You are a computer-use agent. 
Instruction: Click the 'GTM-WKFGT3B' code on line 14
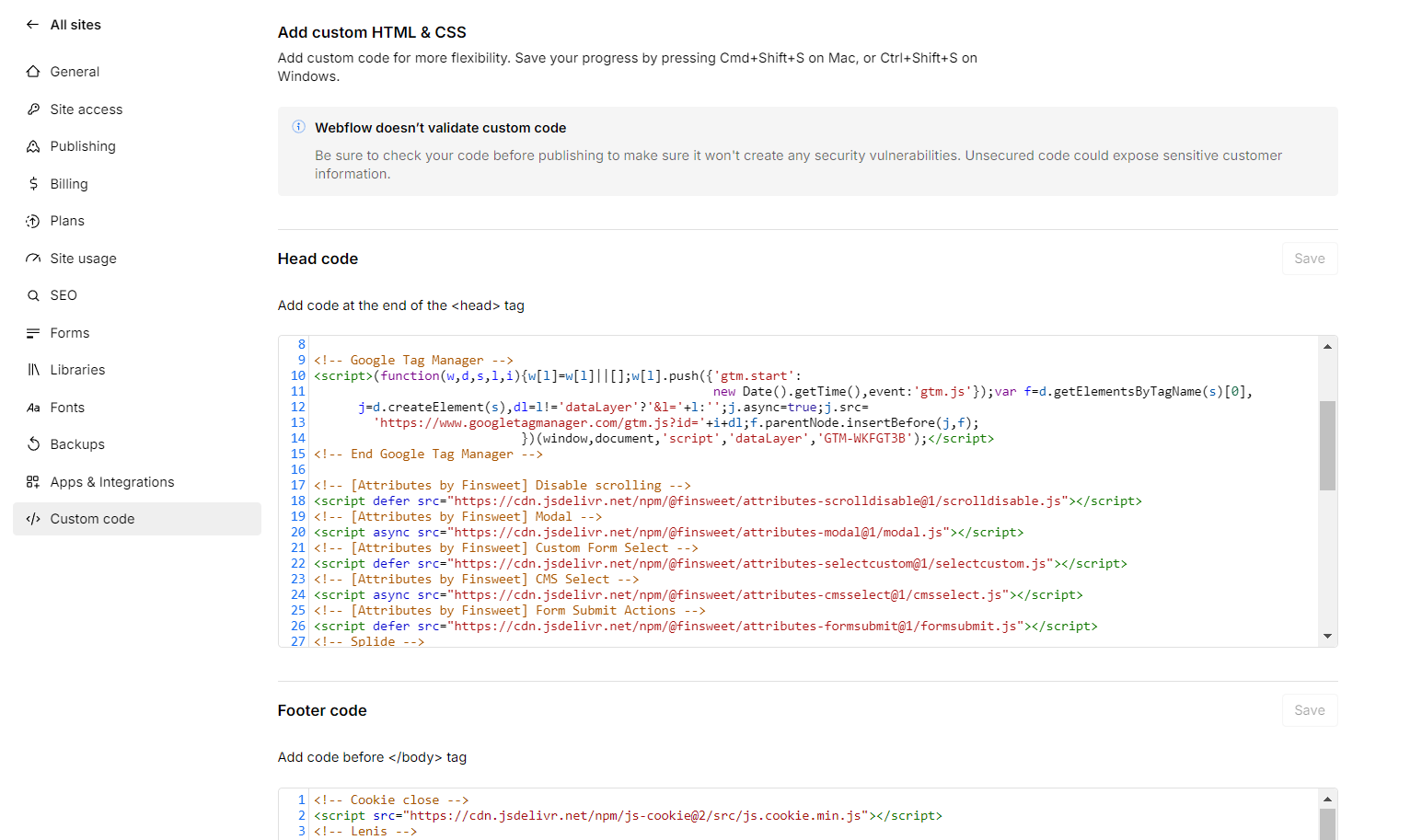865,439
